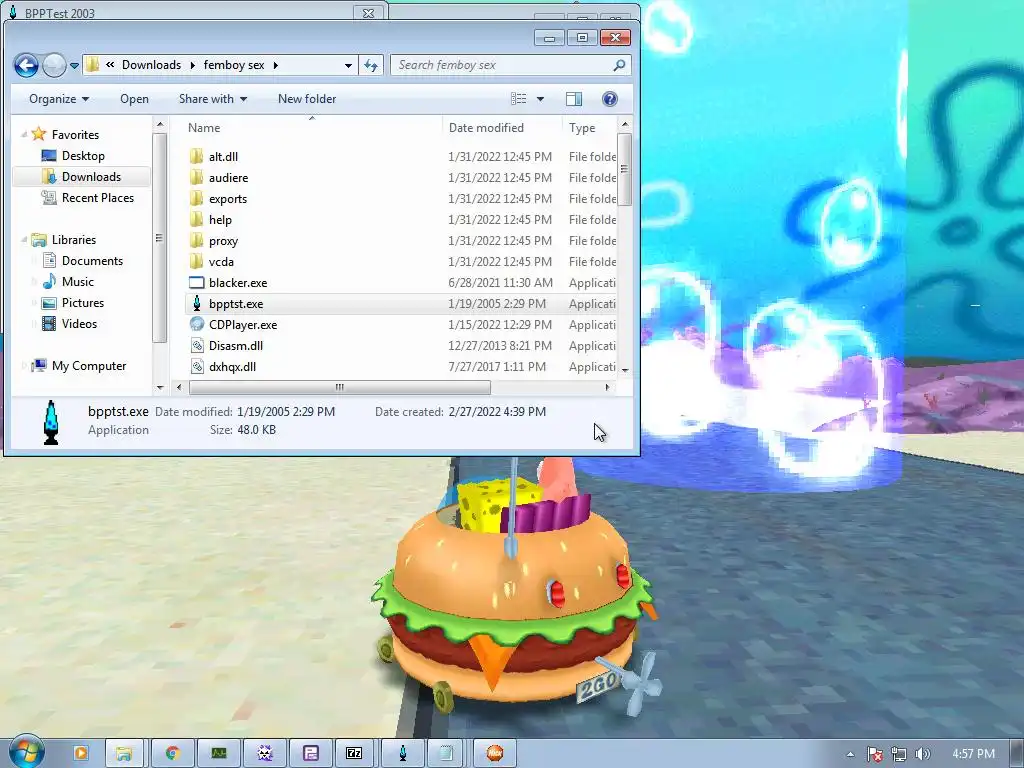Open the Chrome taskbar icon
1024x768 pixels.
173,754
